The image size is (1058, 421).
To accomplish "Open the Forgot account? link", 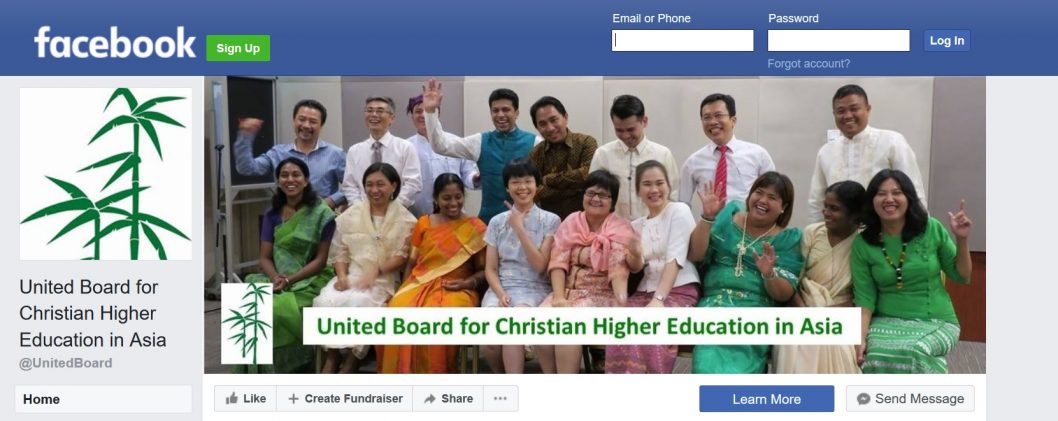I will [x=808, y=63].
